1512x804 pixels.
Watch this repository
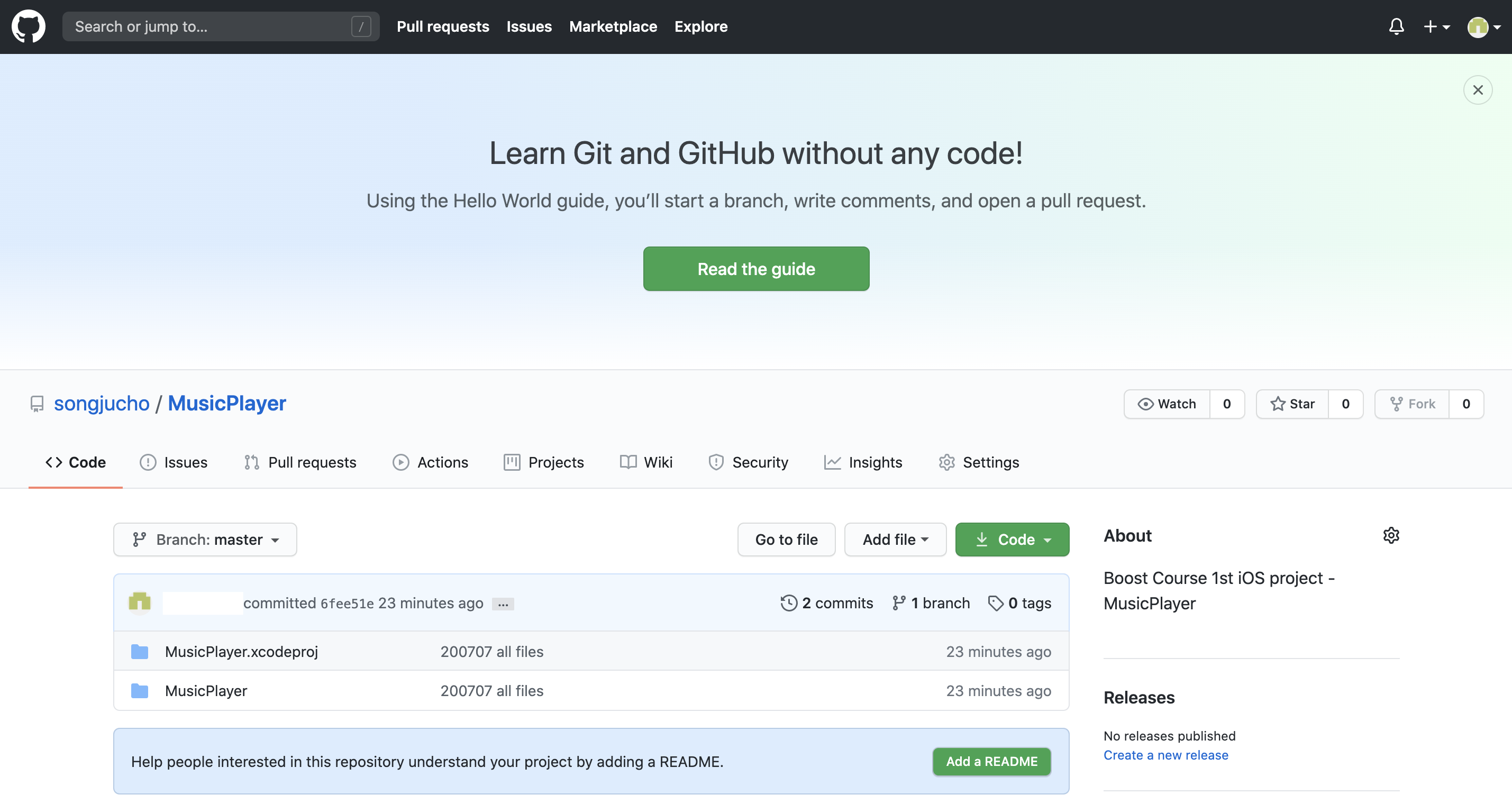point(1167,404)
